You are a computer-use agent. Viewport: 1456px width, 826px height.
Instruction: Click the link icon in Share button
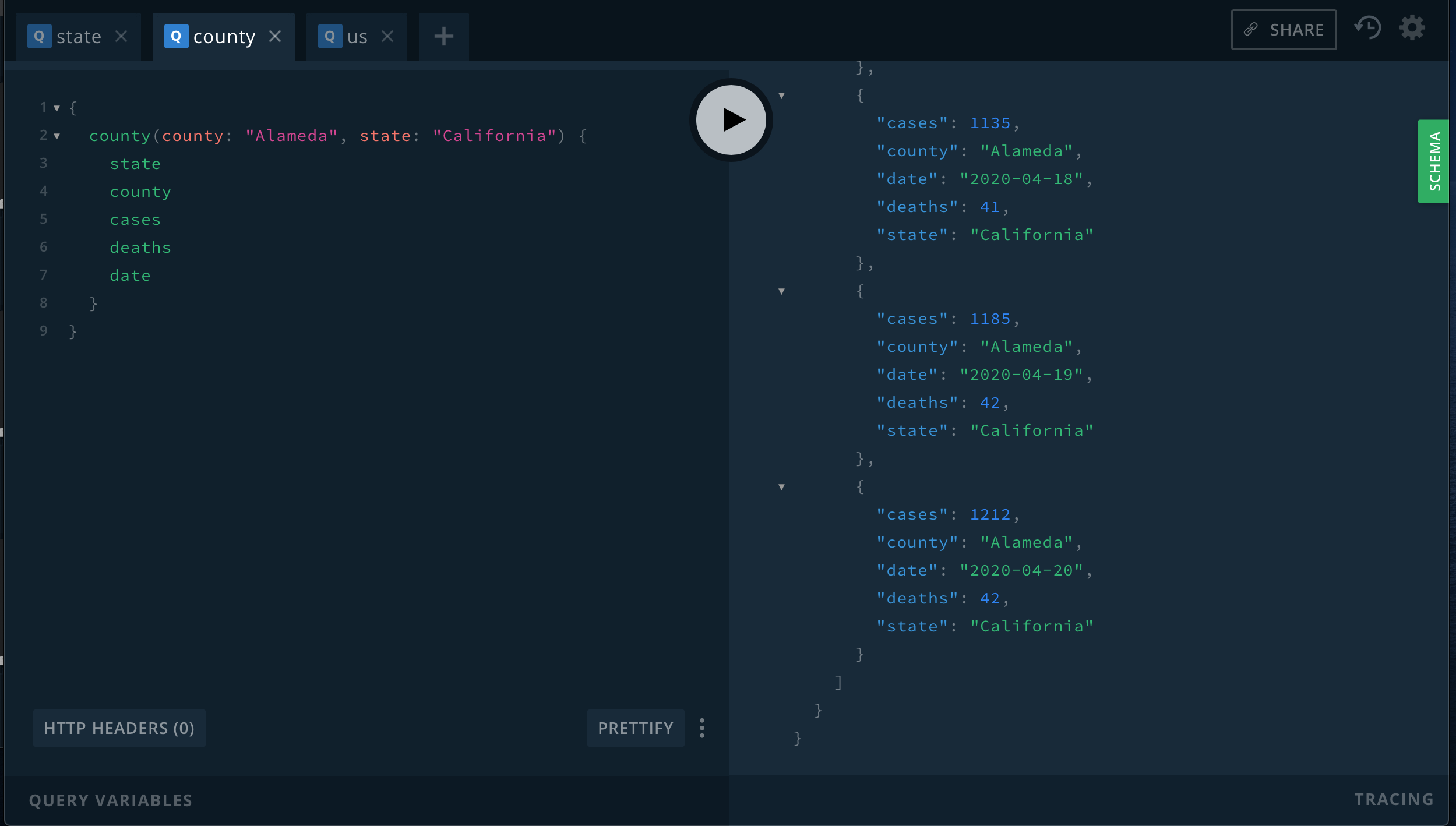coord(1250,30)
